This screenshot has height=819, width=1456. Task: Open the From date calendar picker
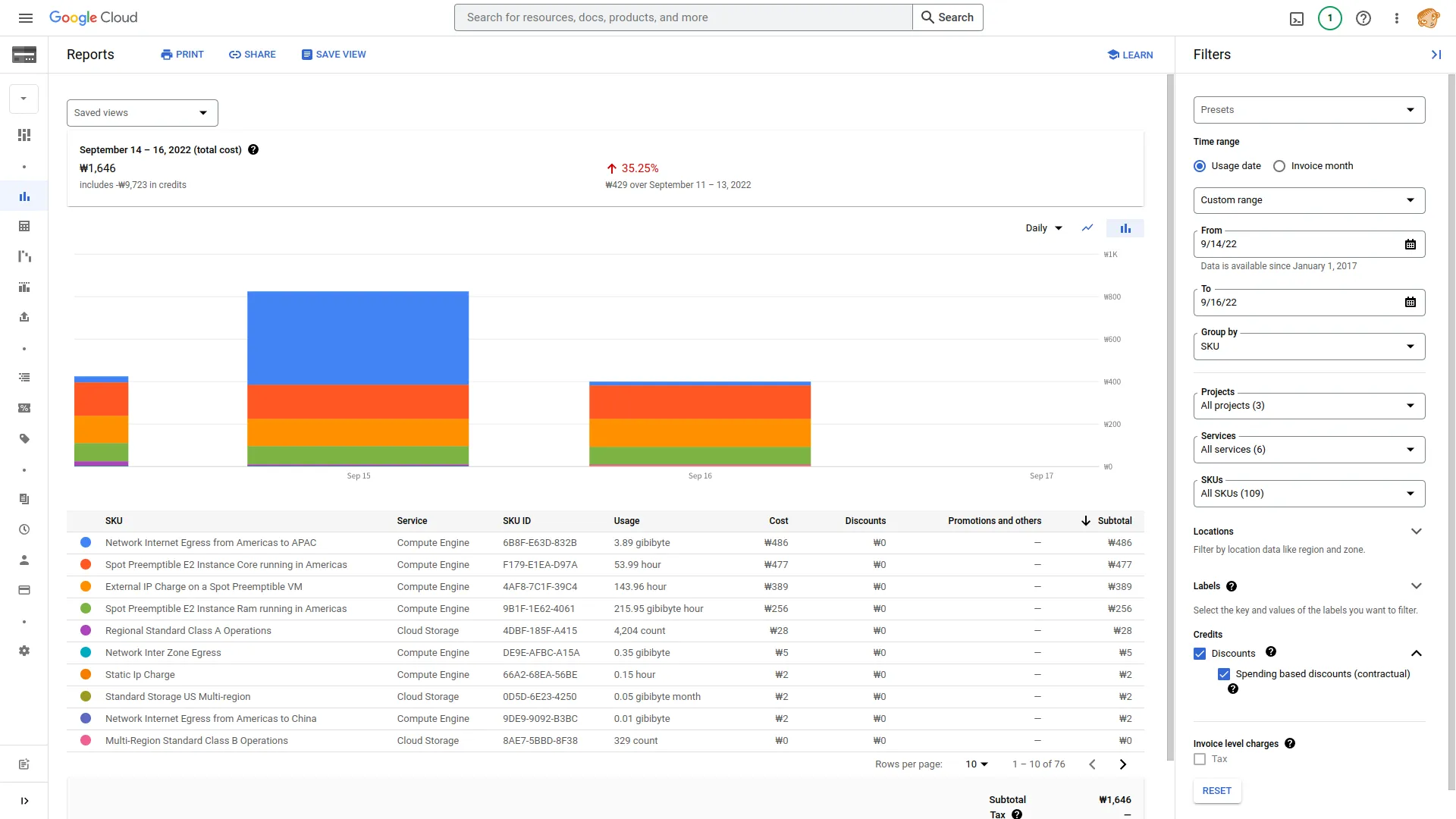[1410, 244]
